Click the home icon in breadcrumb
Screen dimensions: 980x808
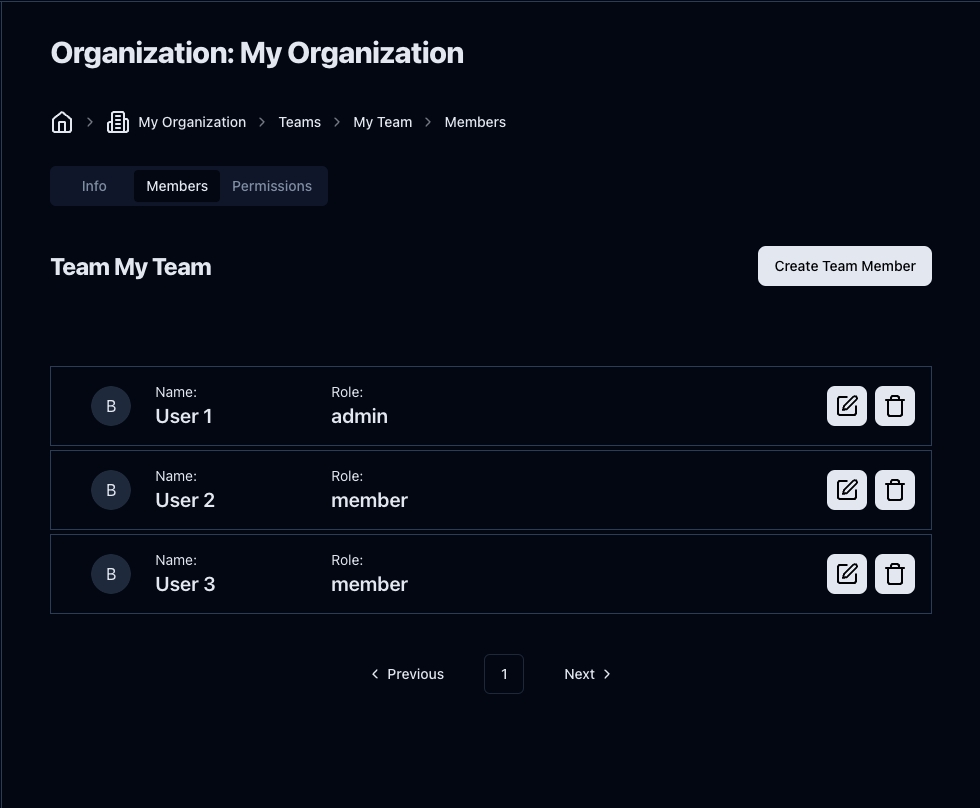coord(62,122)
